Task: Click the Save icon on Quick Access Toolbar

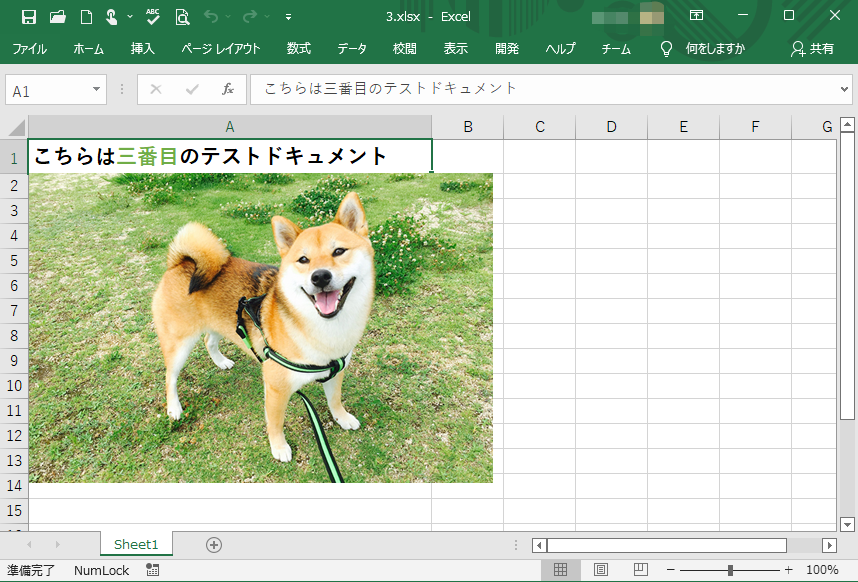Action: tap(29, 16)
